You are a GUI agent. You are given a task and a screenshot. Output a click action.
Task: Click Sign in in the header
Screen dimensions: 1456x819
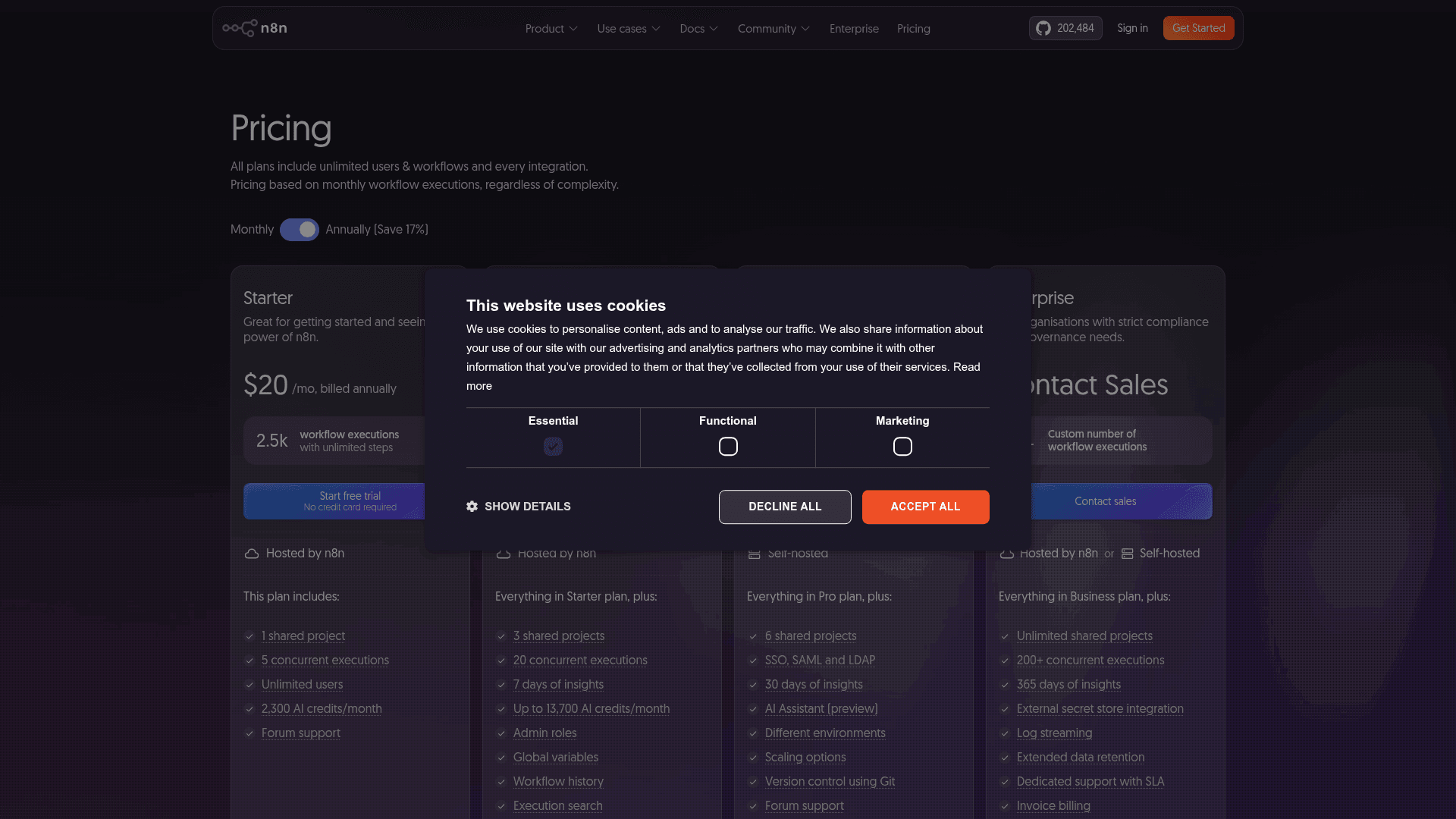pos(1132,28)
